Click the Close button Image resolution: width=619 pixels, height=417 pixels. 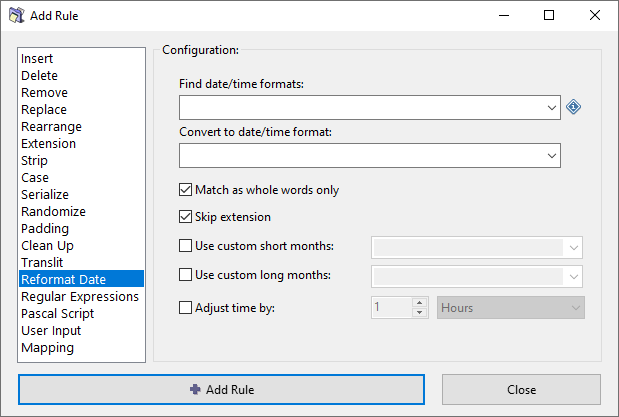click(x=521, y=390)
